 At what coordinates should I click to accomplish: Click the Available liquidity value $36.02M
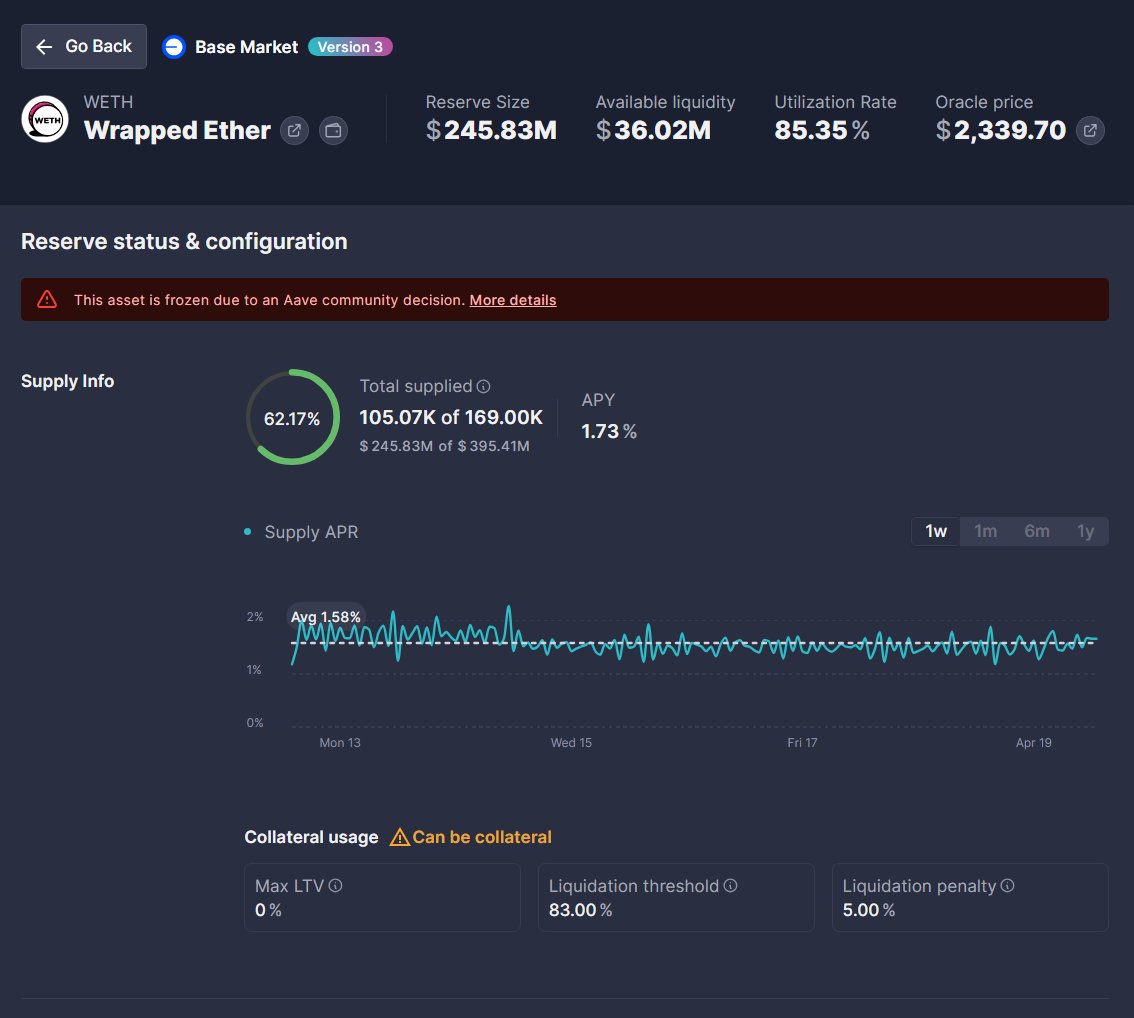pyautogui.click(x=653, y=130)
